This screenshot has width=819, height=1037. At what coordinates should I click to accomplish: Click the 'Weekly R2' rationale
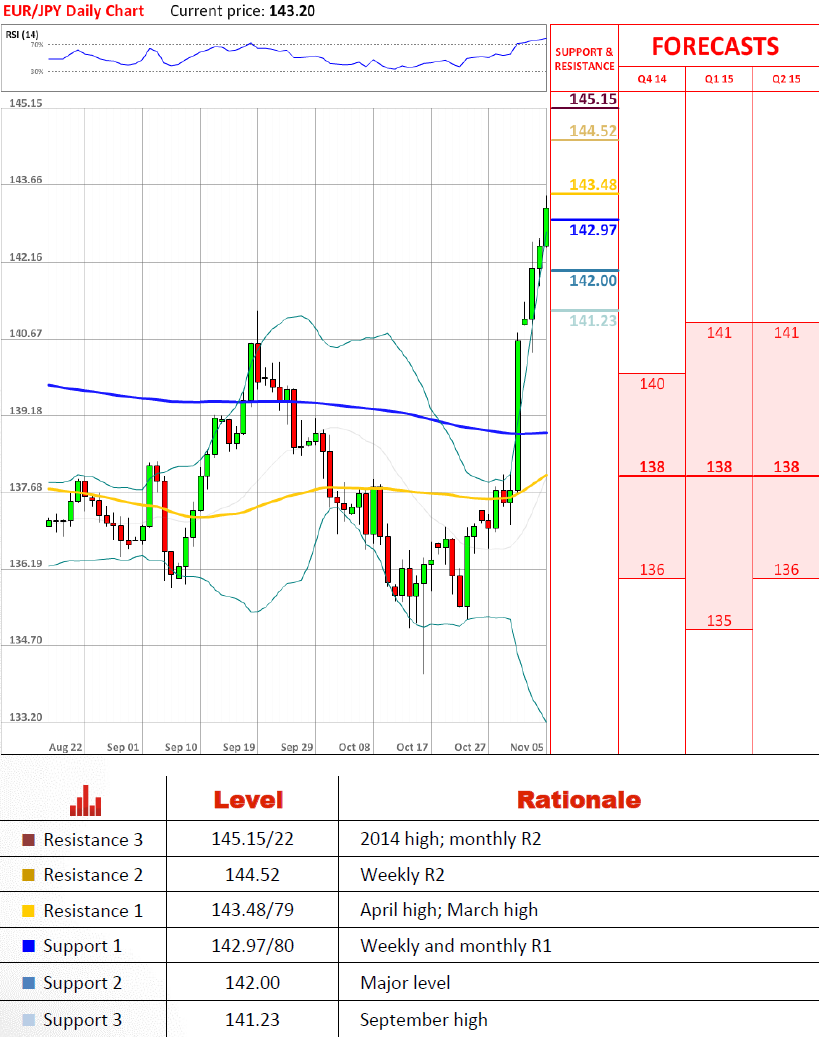pyautogui.click(x=402, y=875)
